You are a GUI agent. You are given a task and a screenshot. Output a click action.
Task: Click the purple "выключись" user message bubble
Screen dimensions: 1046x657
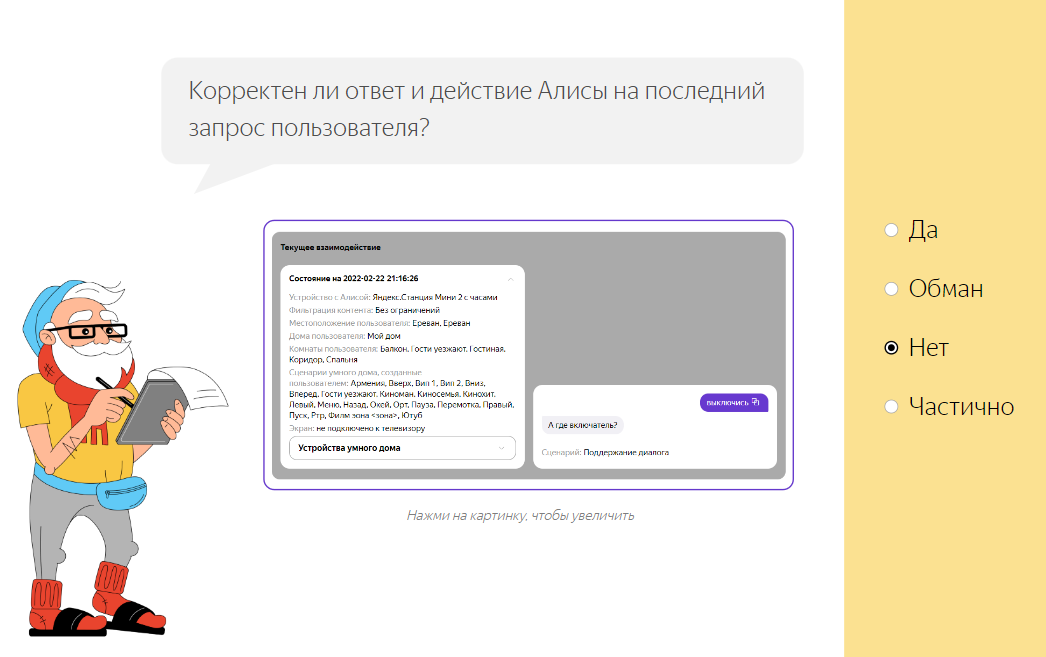tap(734, 402)
